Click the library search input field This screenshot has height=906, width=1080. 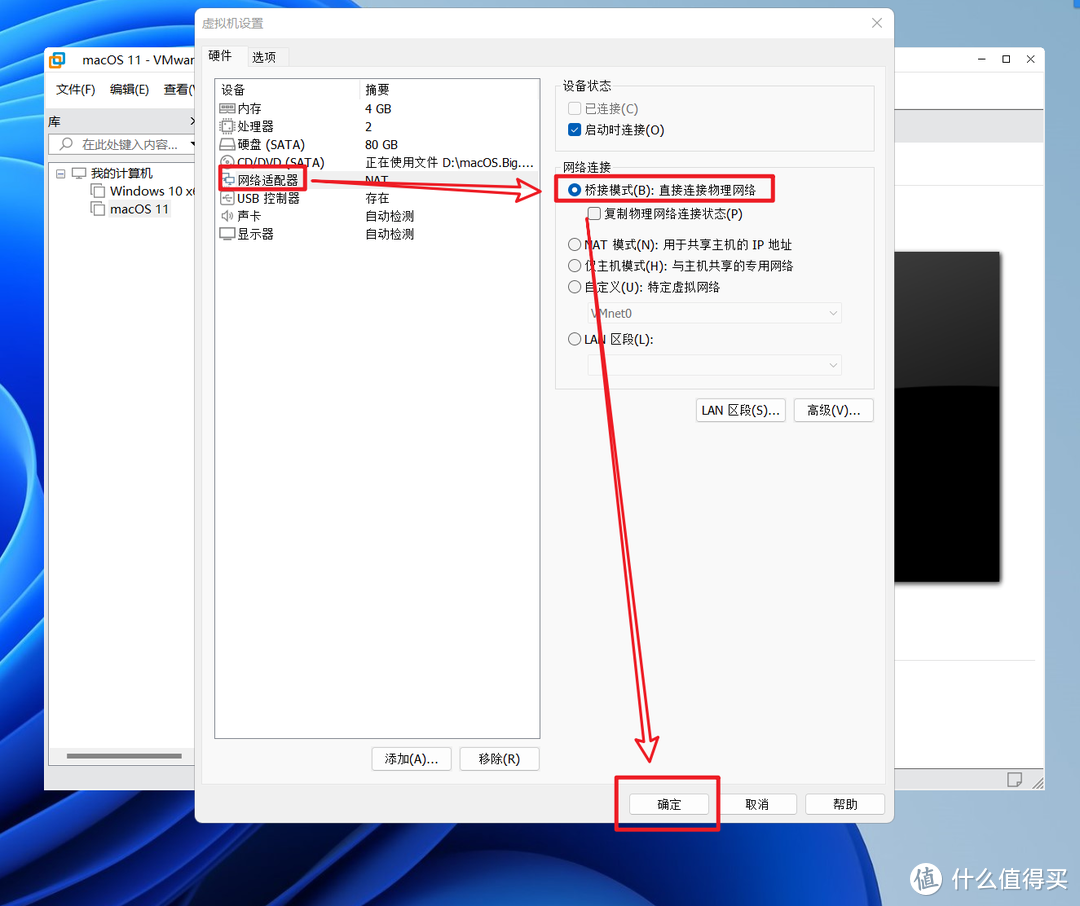tap(127, 144)
